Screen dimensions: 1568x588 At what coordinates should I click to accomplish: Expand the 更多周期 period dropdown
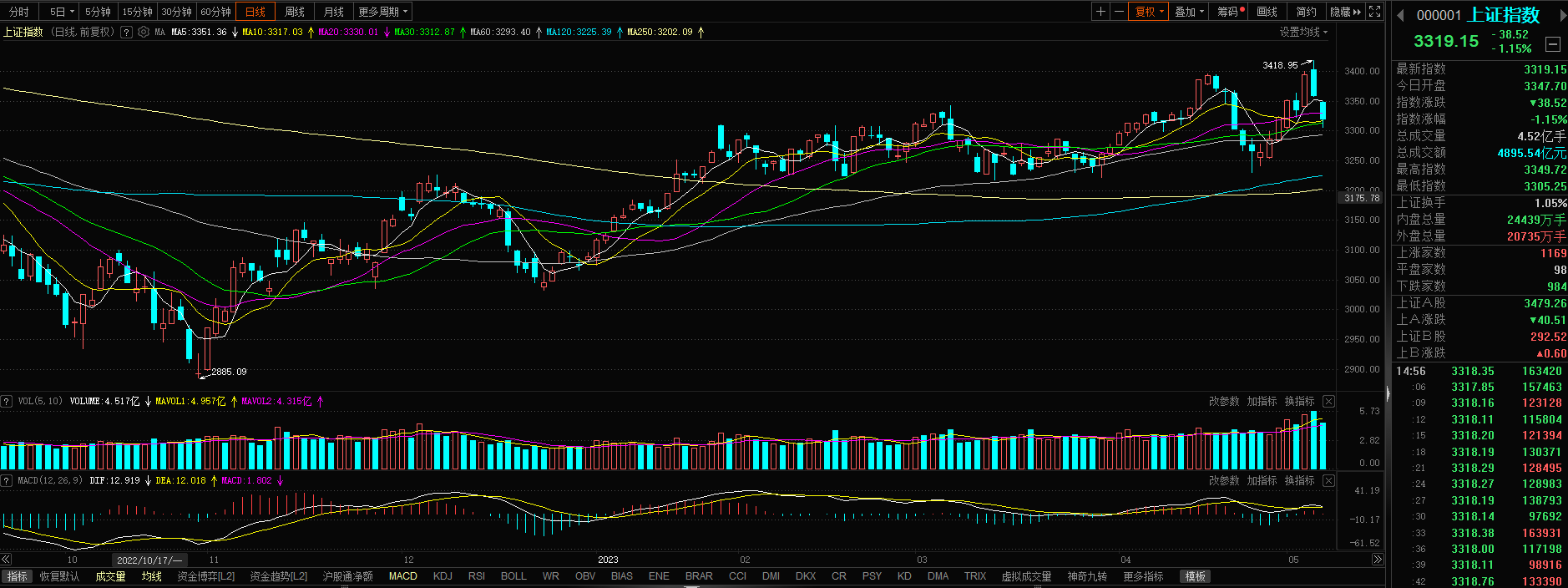(382, 12)
